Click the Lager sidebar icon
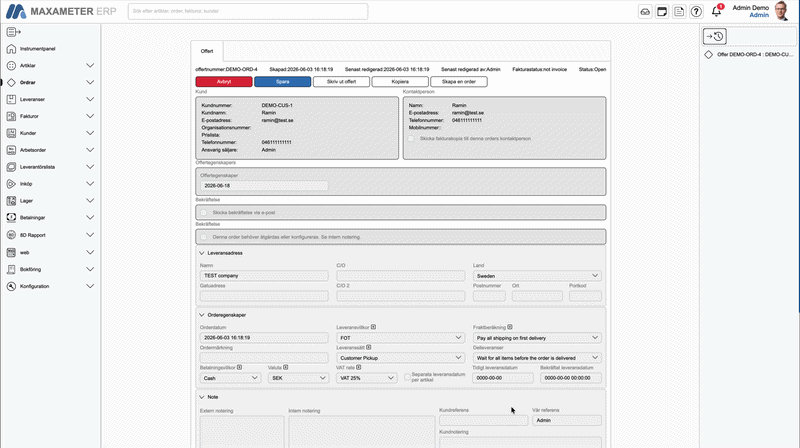Screen dimensions: 800x448 [11, 201]
